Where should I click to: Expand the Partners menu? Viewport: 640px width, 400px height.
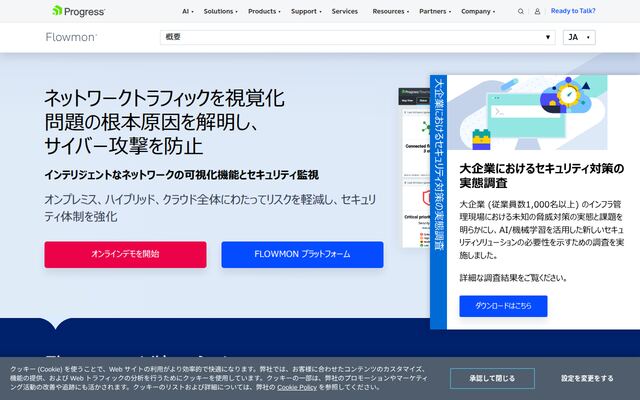435,11
